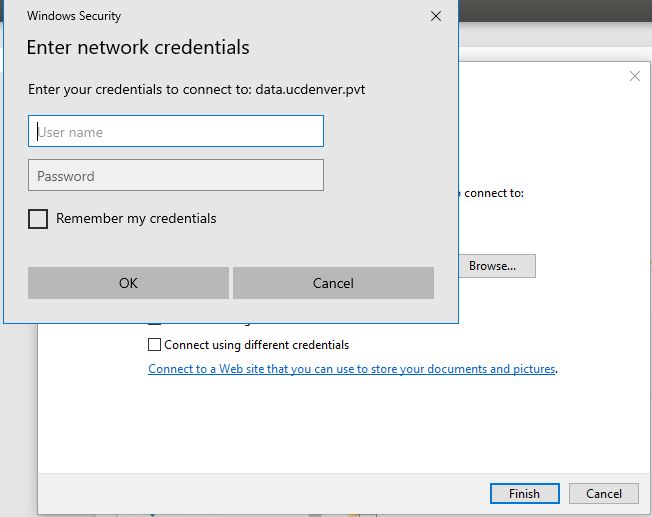Close the Windows Security dialog with X
The height and width of the screenshot is (517, 652).
tap(436, 16)
